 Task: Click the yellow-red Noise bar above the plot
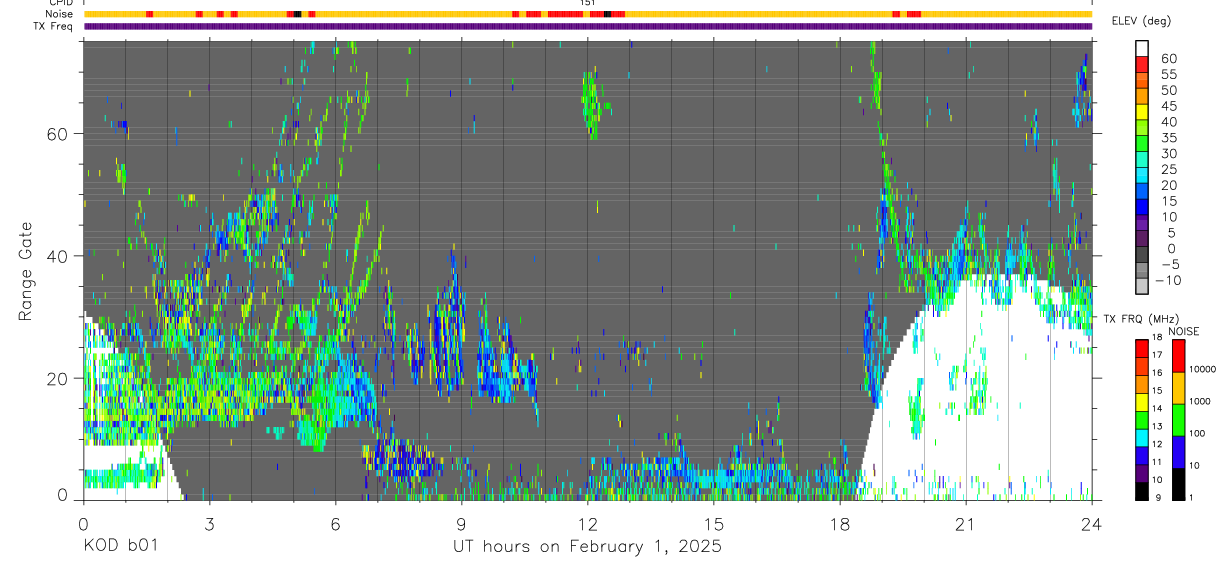pos(588,14)
